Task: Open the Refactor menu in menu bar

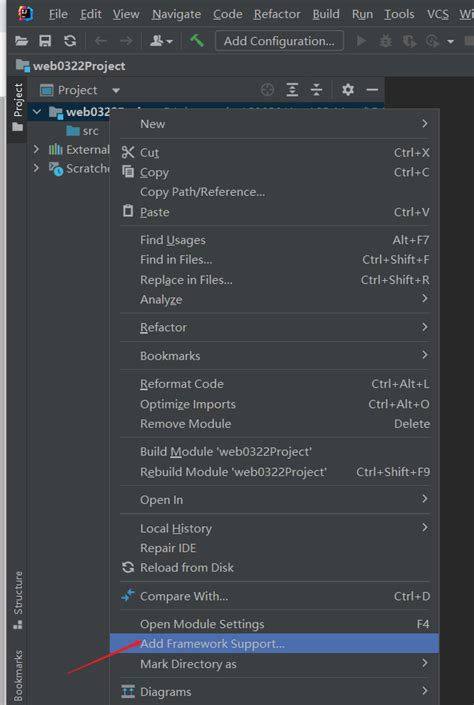Action: pos(277,14)
